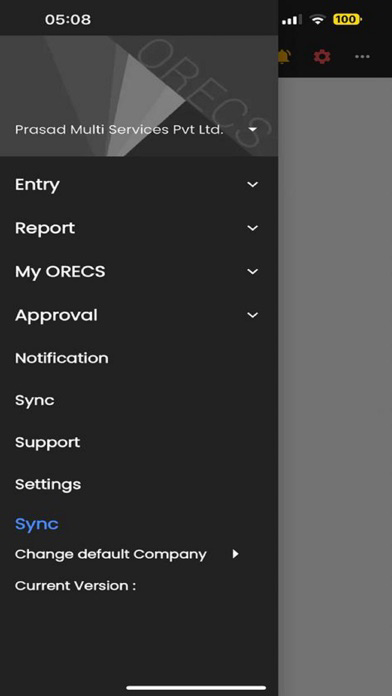
Task: Tap the Wi-Fi status icon
Action: click(x=317, y=19)
